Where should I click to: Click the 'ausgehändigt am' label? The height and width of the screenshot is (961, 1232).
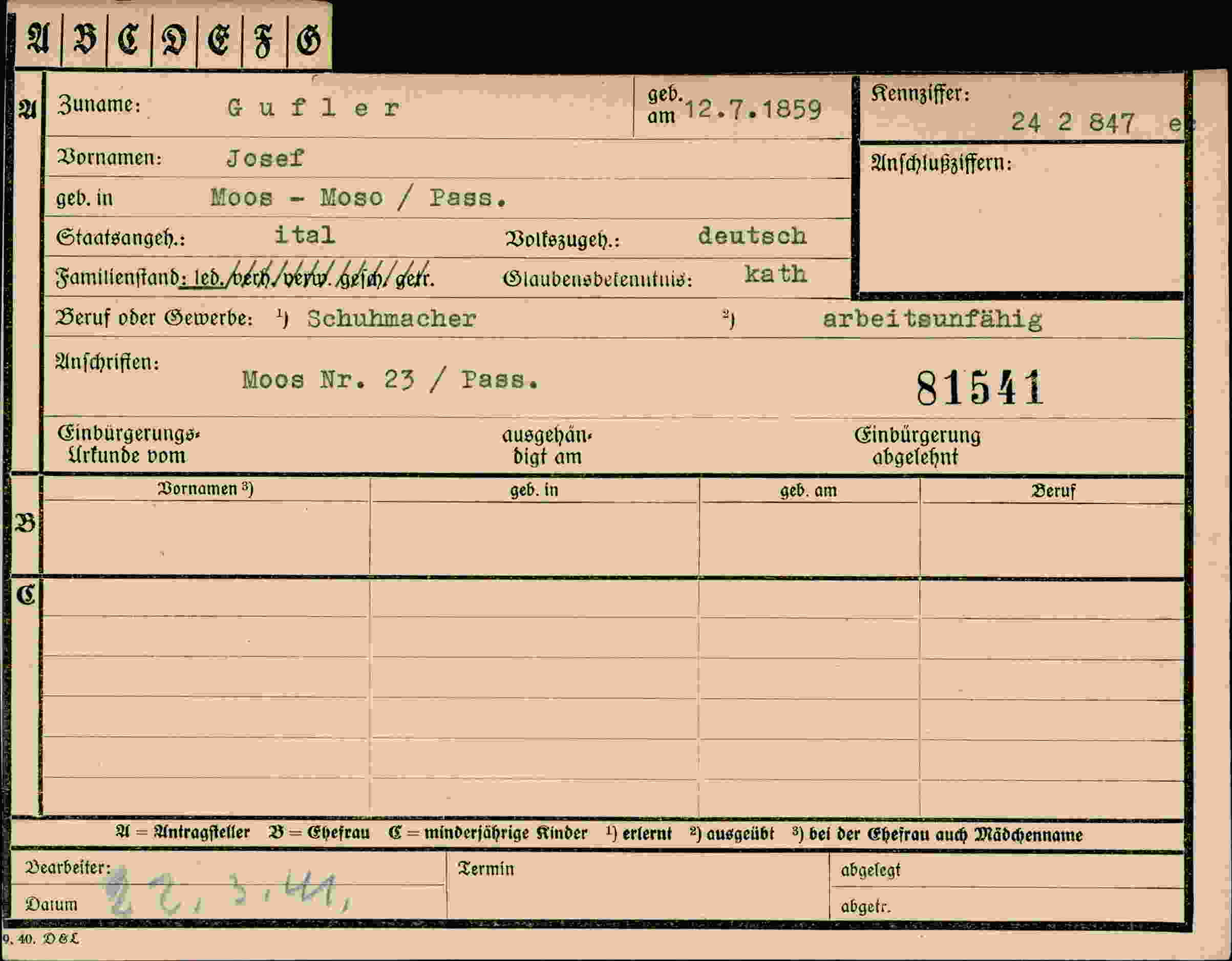click(547, 446)
